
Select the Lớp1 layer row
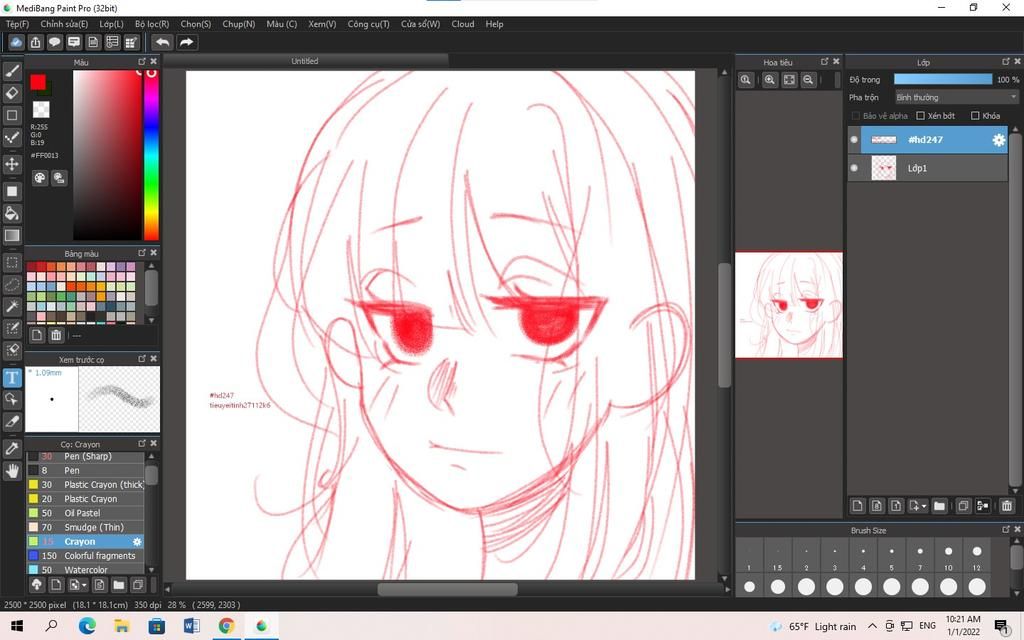pyautogui.click(x=927, y=168)
